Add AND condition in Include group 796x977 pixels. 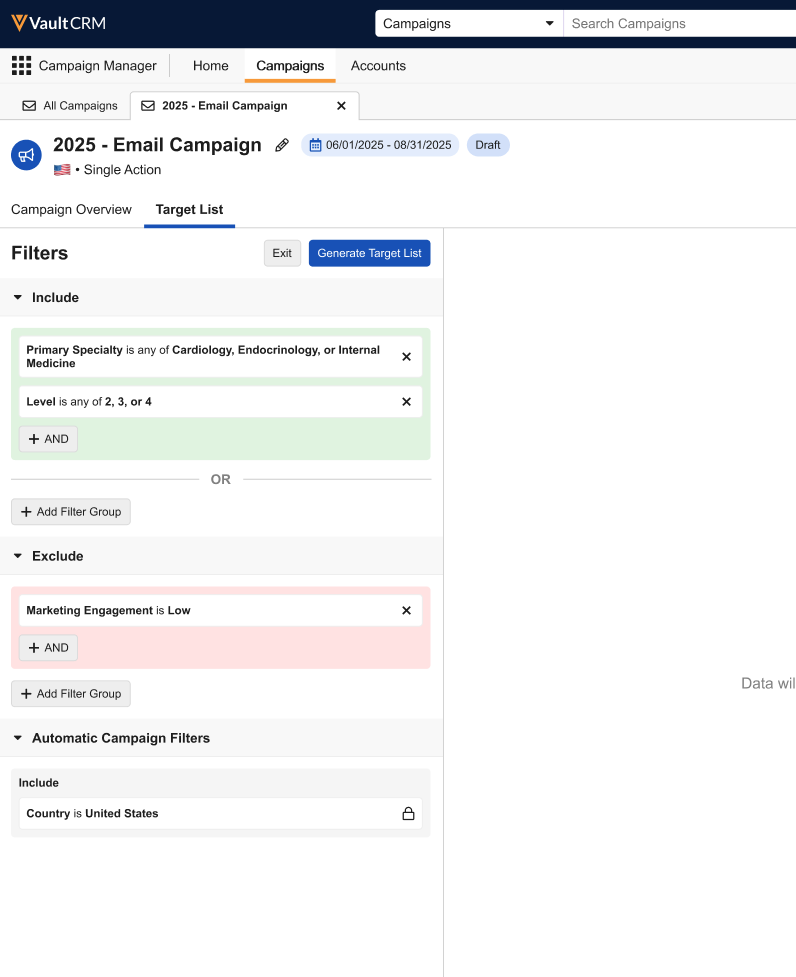coord(48,439)
